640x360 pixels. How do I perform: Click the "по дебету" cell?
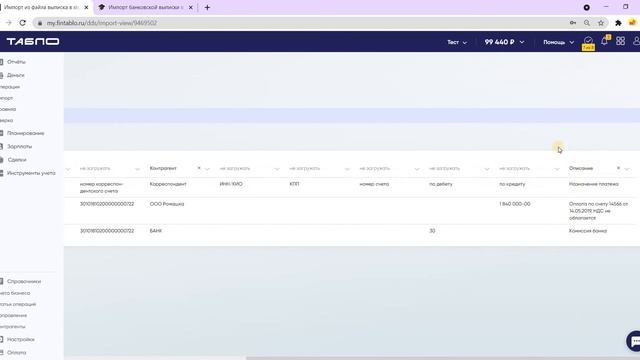[441, 184]
